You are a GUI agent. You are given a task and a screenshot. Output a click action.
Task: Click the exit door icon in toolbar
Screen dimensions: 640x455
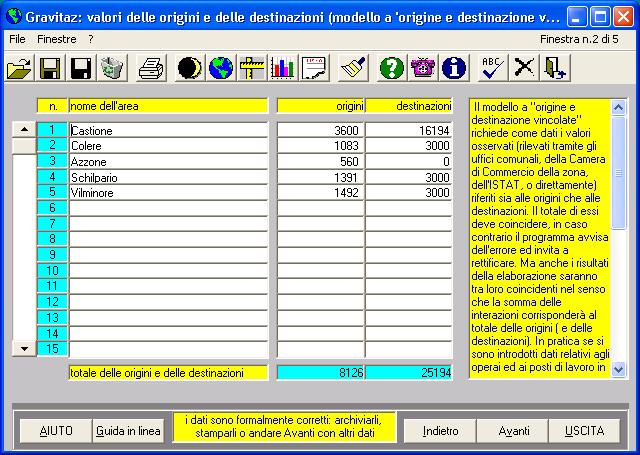(555, 68)
